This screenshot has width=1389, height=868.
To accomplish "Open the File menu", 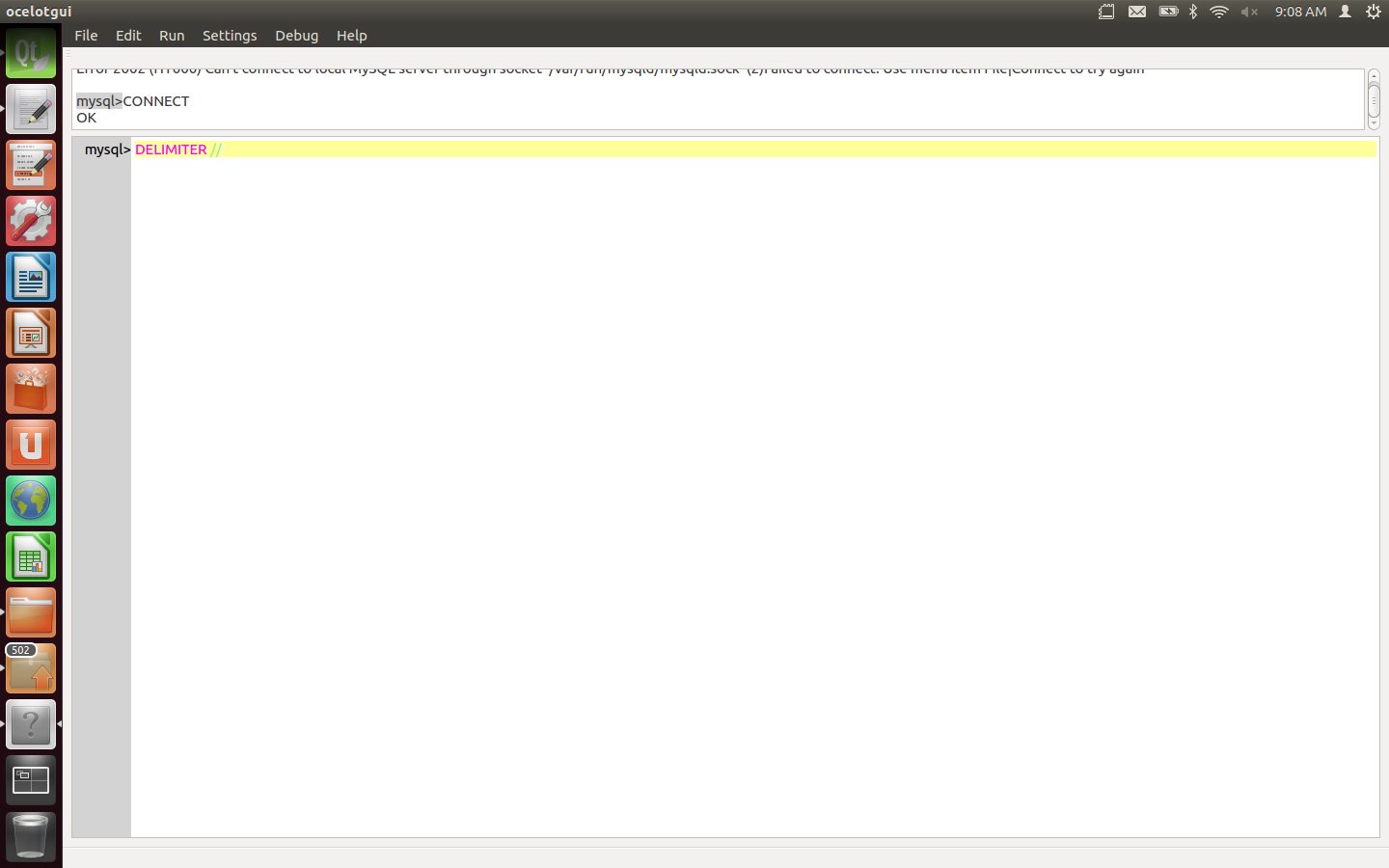I will coord(86,36).
